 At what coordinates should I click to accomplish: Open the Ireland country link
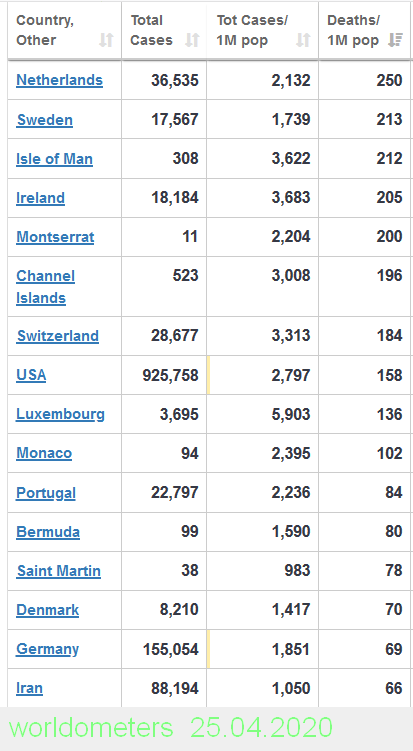(41, 198)
